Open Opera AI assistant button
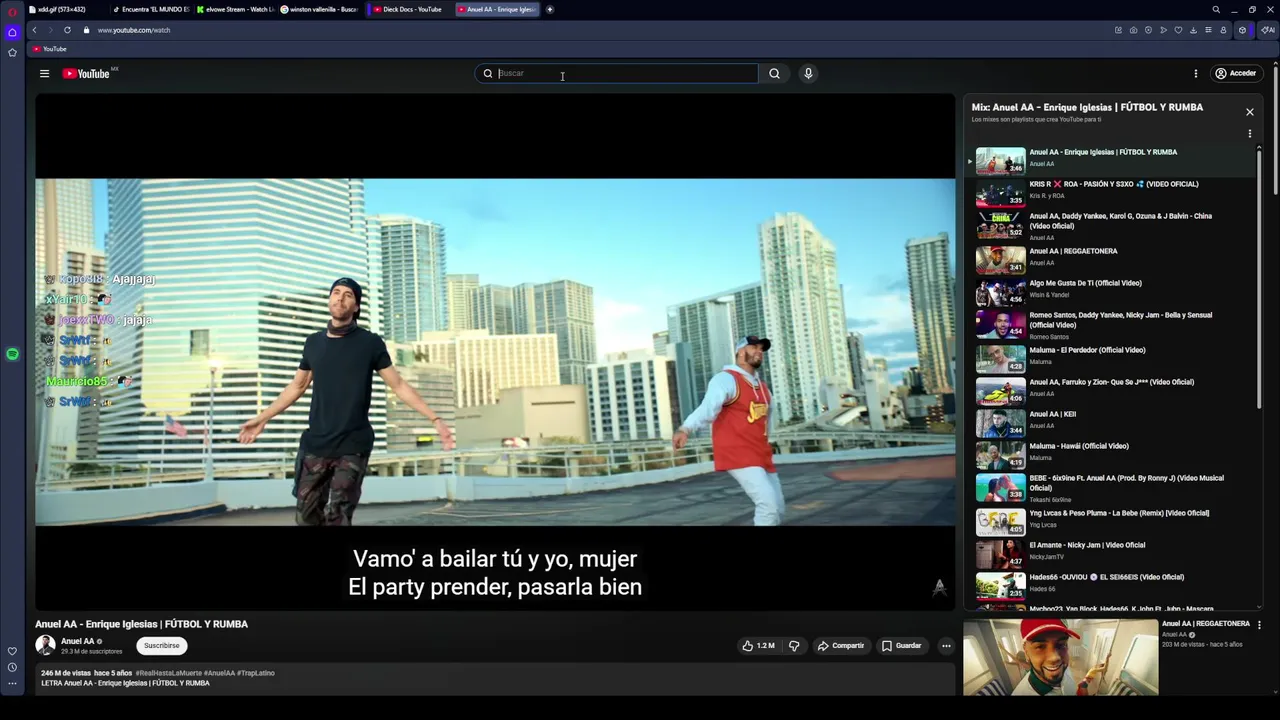 point(1267,30)
